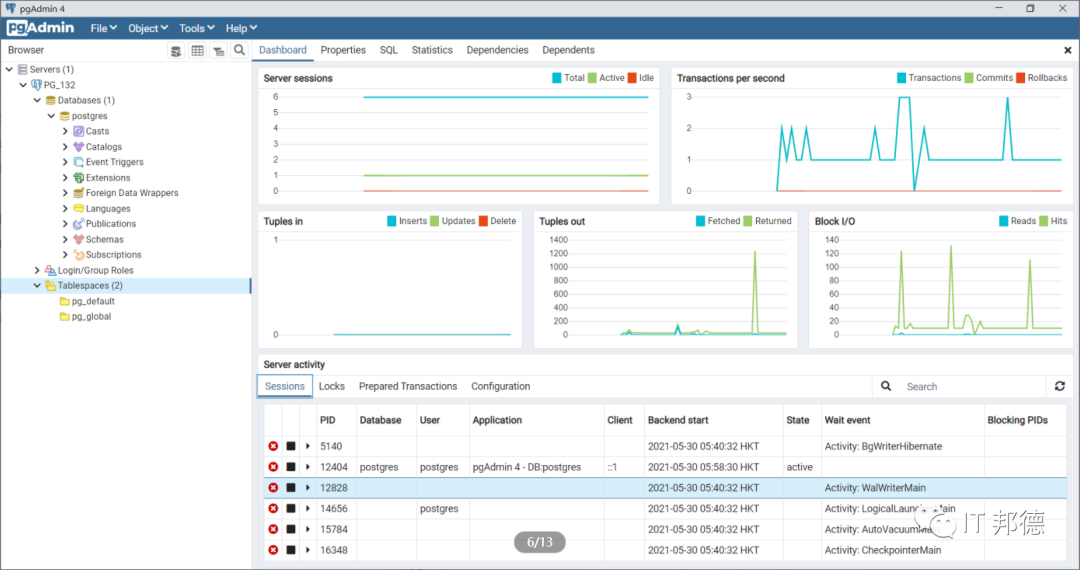Open the Object menu
This screenshot has width=1080, height=570.
pyautogui.click(x=147, y=28)
